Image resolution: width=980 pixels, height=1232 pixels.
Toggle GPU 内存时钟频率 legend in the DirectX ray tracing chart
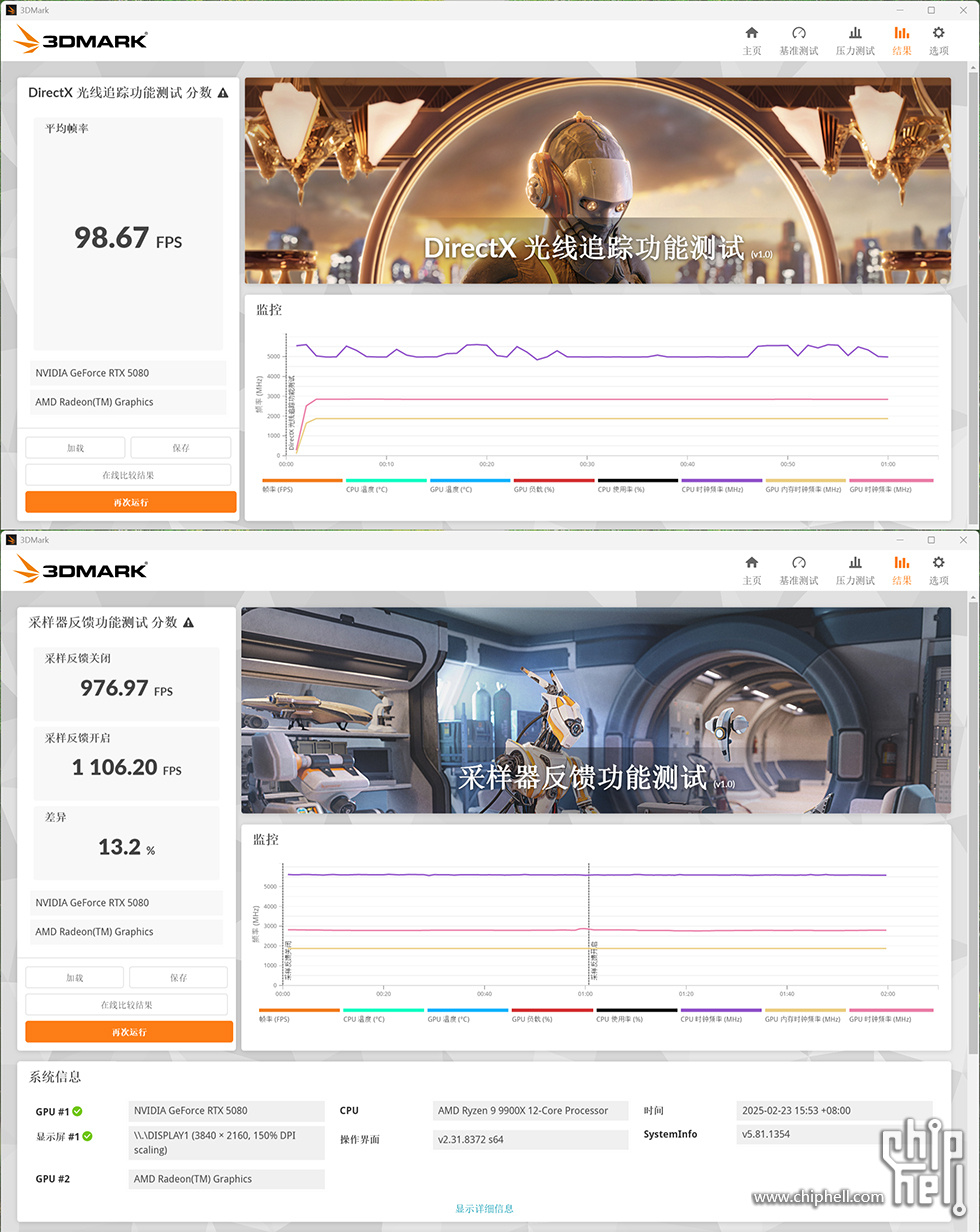[x=807, y=485]
